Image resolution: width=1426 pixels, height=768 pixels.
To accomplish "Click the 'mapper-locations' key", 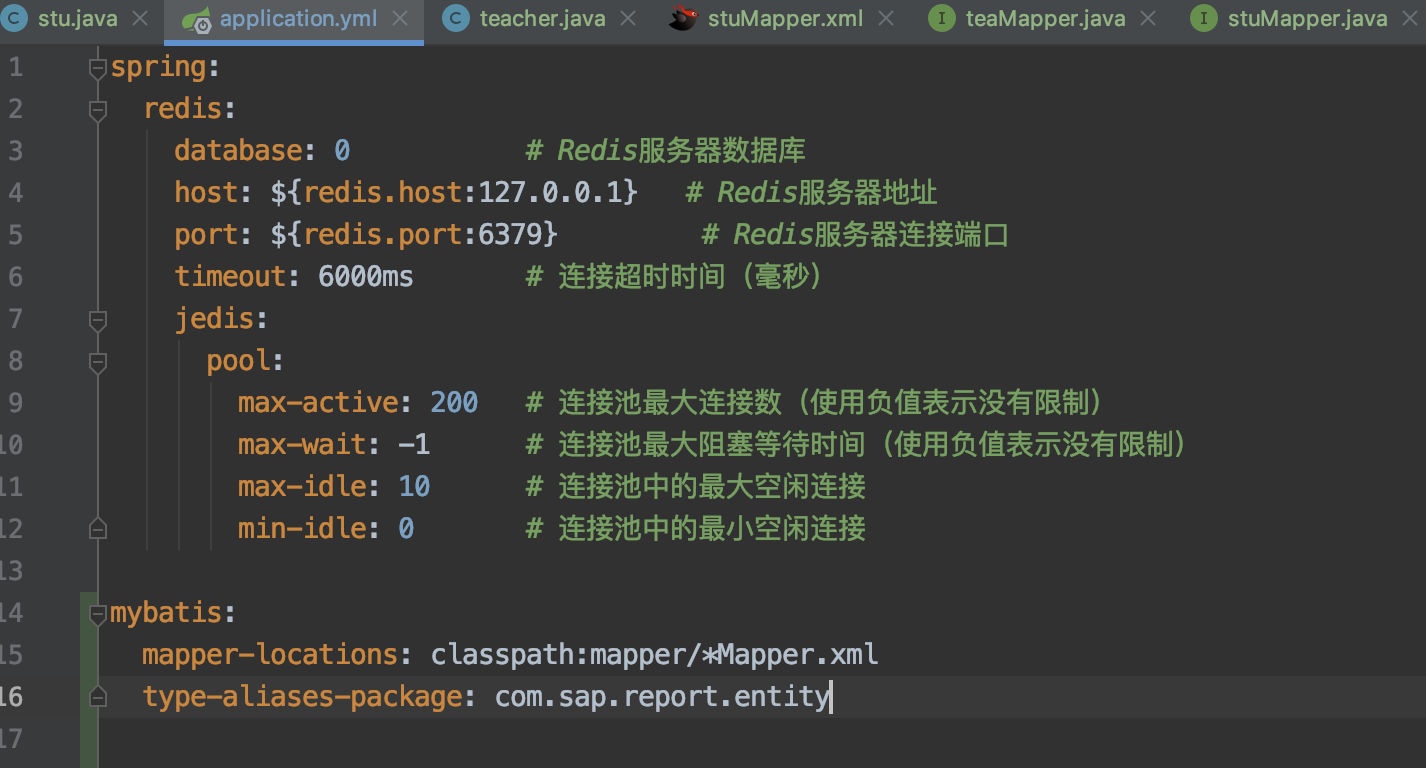I will coord(270,655).
